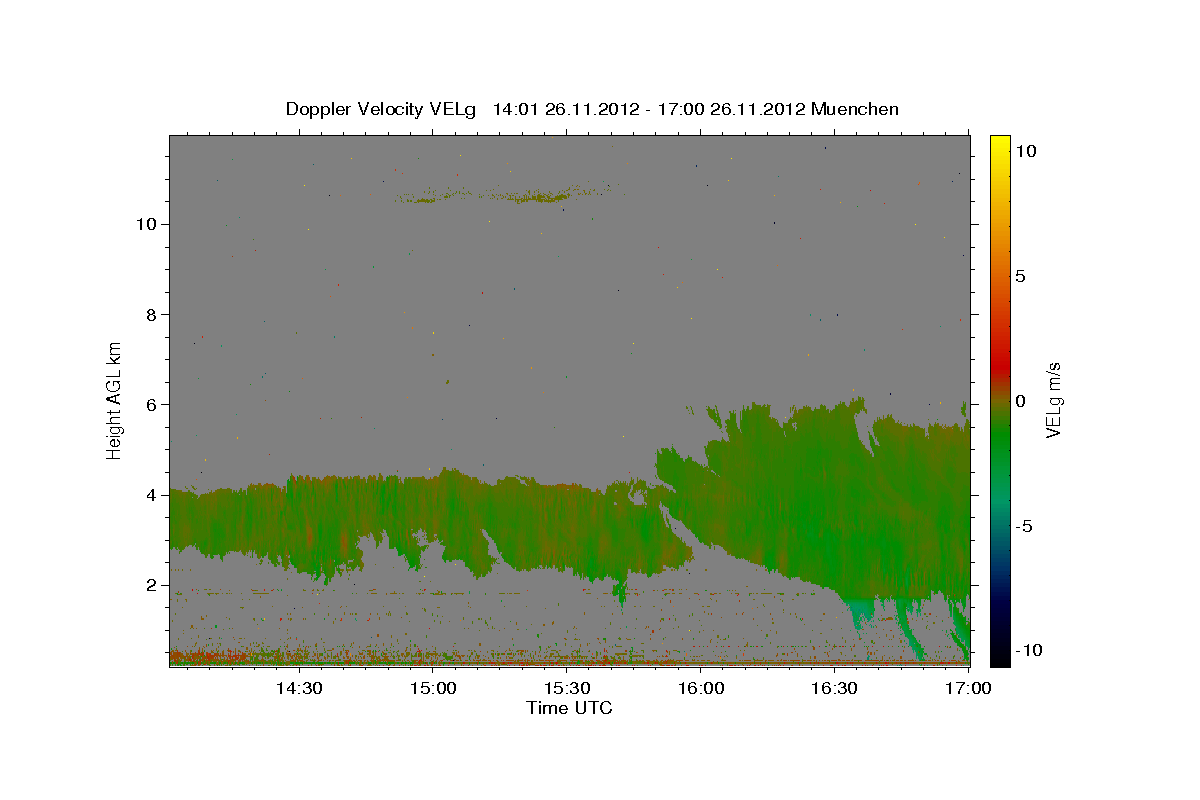Click the 'Height AGL km' axis label
This screenshot has width=1200, height=800.
click(115, 400)
